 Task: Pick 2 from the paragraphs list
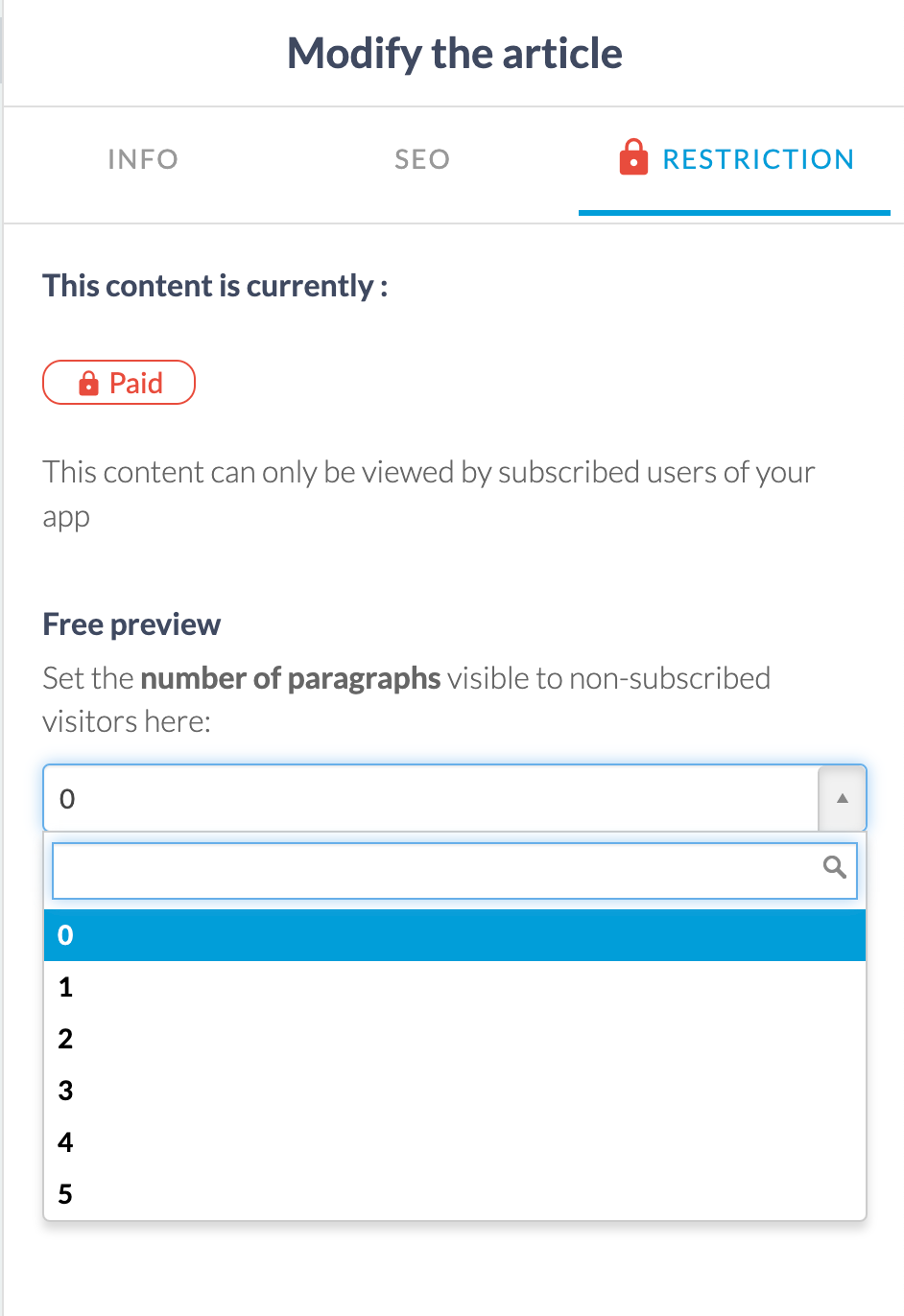pyautogui.click(x=455, y=1039)
